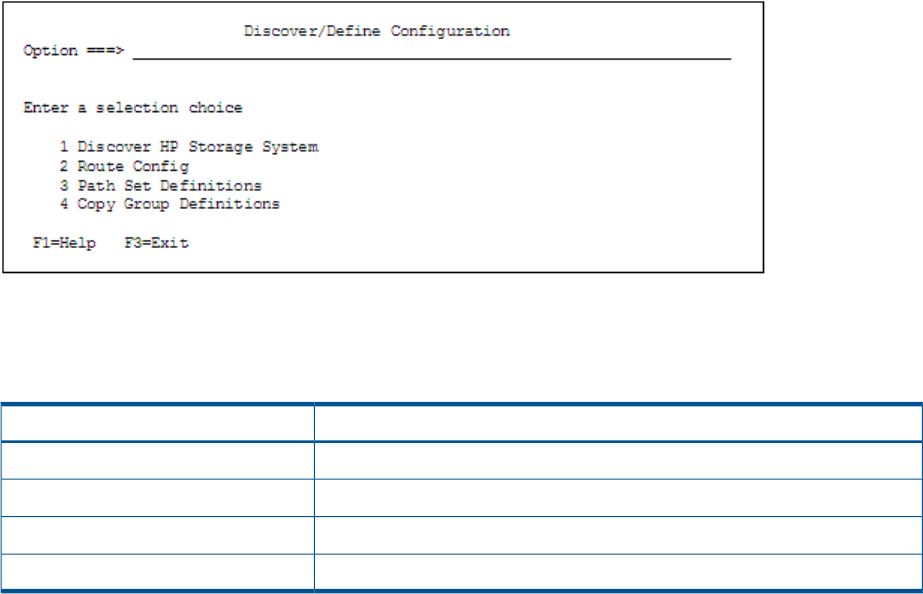The height and width of the screenshot is (594, 923).
Task: Click the Option ===> input field
Action: click(431, 52)
